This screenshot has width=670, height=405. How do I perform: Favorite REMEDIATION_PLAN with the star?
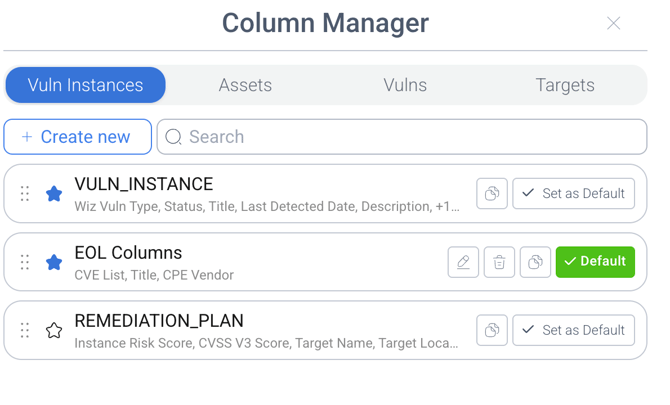54,330
